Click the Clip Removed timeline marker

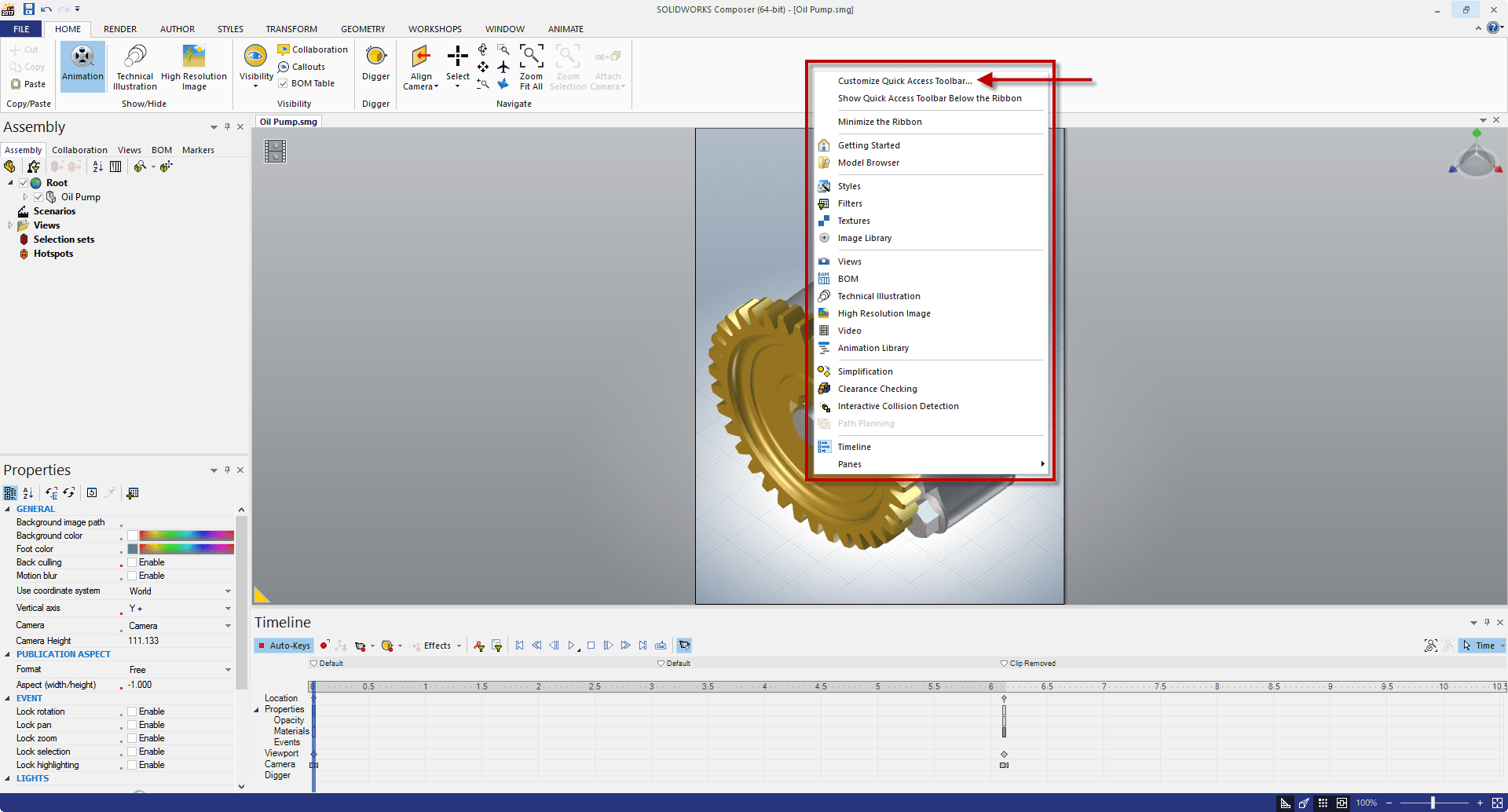(x=1028, y=664)
